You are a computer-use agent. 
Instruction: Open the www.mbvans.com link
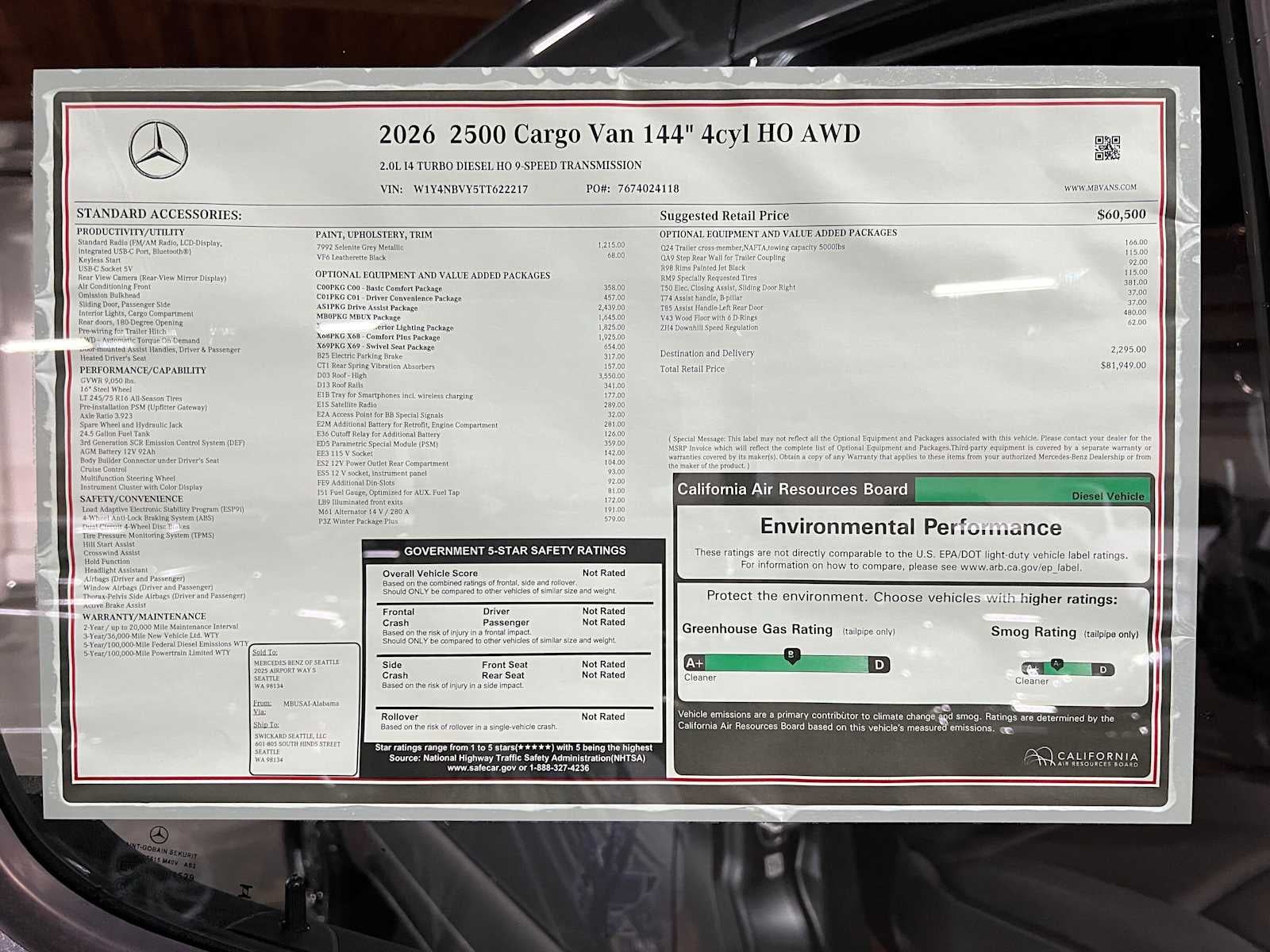click(1100, 188)
